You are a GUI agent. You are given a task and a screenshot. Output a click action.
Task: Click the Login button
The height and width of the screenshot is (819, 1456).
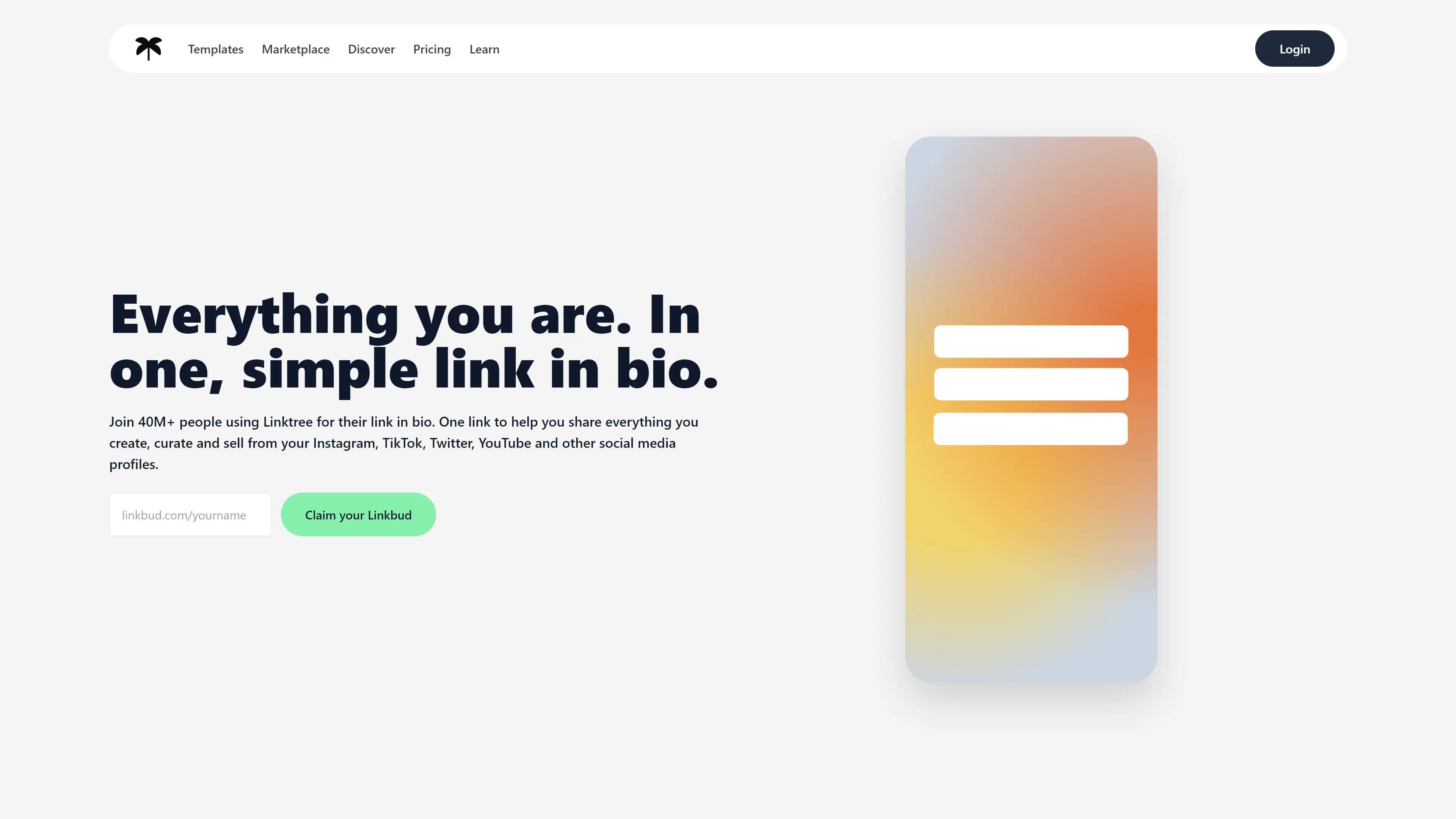[x=1294, y=48]
